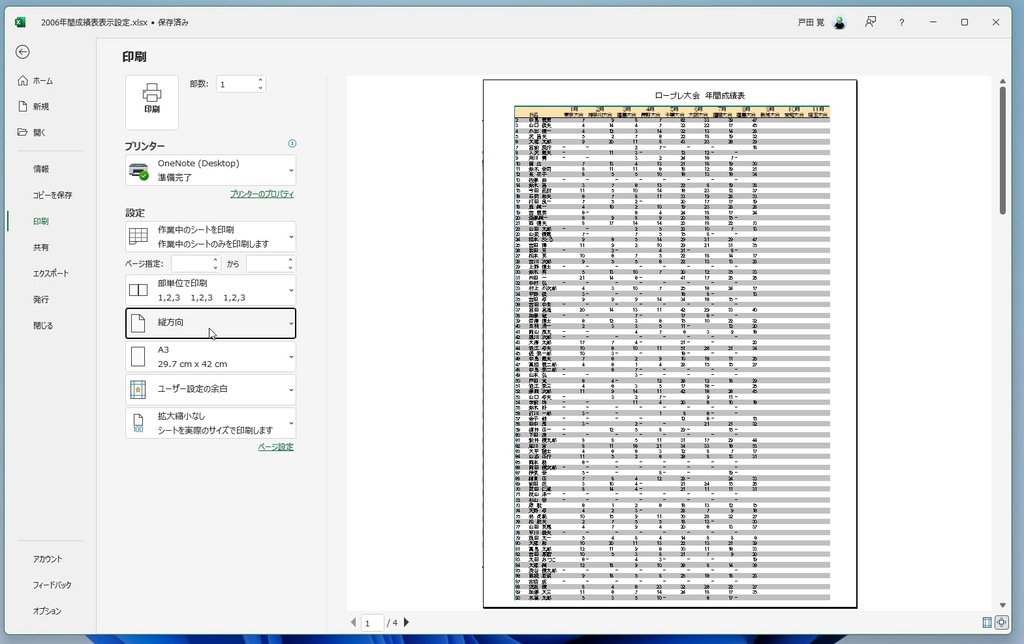This screenshot has height=644, width=1024.
Task: Click the current page number field
Action: pyautogui.click(x=372, y=623)
